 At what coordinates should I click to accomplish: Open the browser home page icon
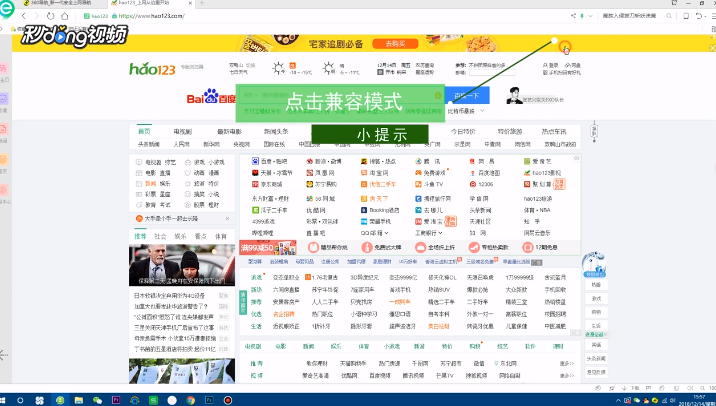pos(64,16)
